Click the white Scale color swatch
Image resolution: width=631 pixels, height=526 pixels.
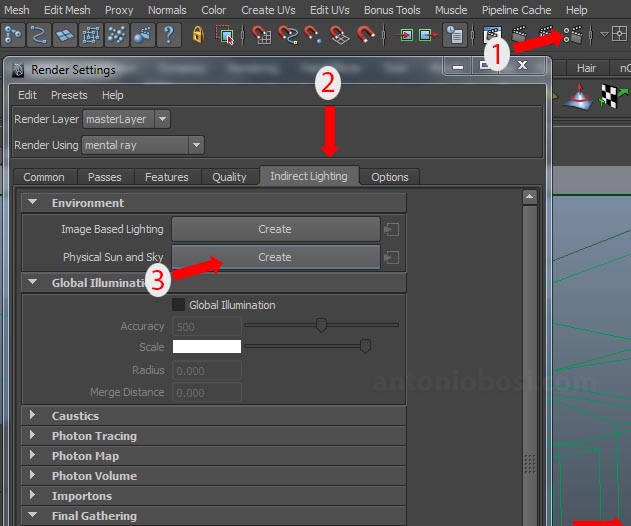[x=207, y=347]
